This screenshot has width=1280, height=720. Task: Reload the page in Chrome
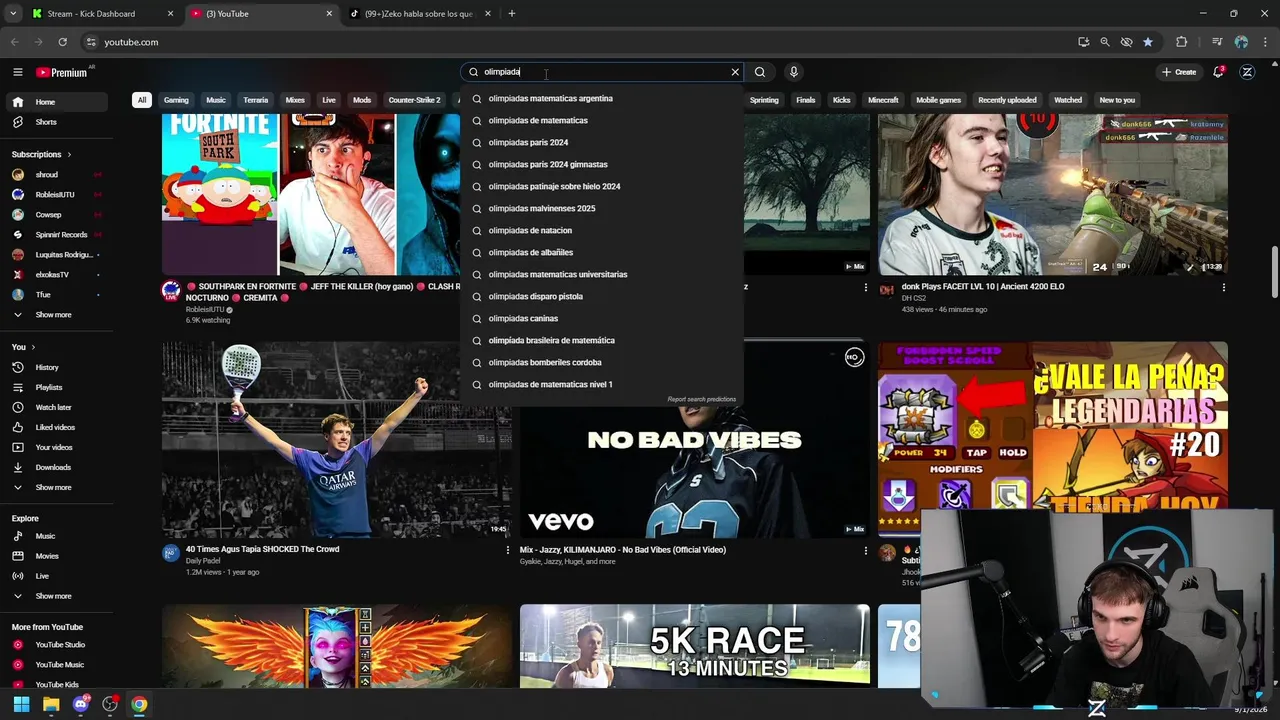(62, 42)
